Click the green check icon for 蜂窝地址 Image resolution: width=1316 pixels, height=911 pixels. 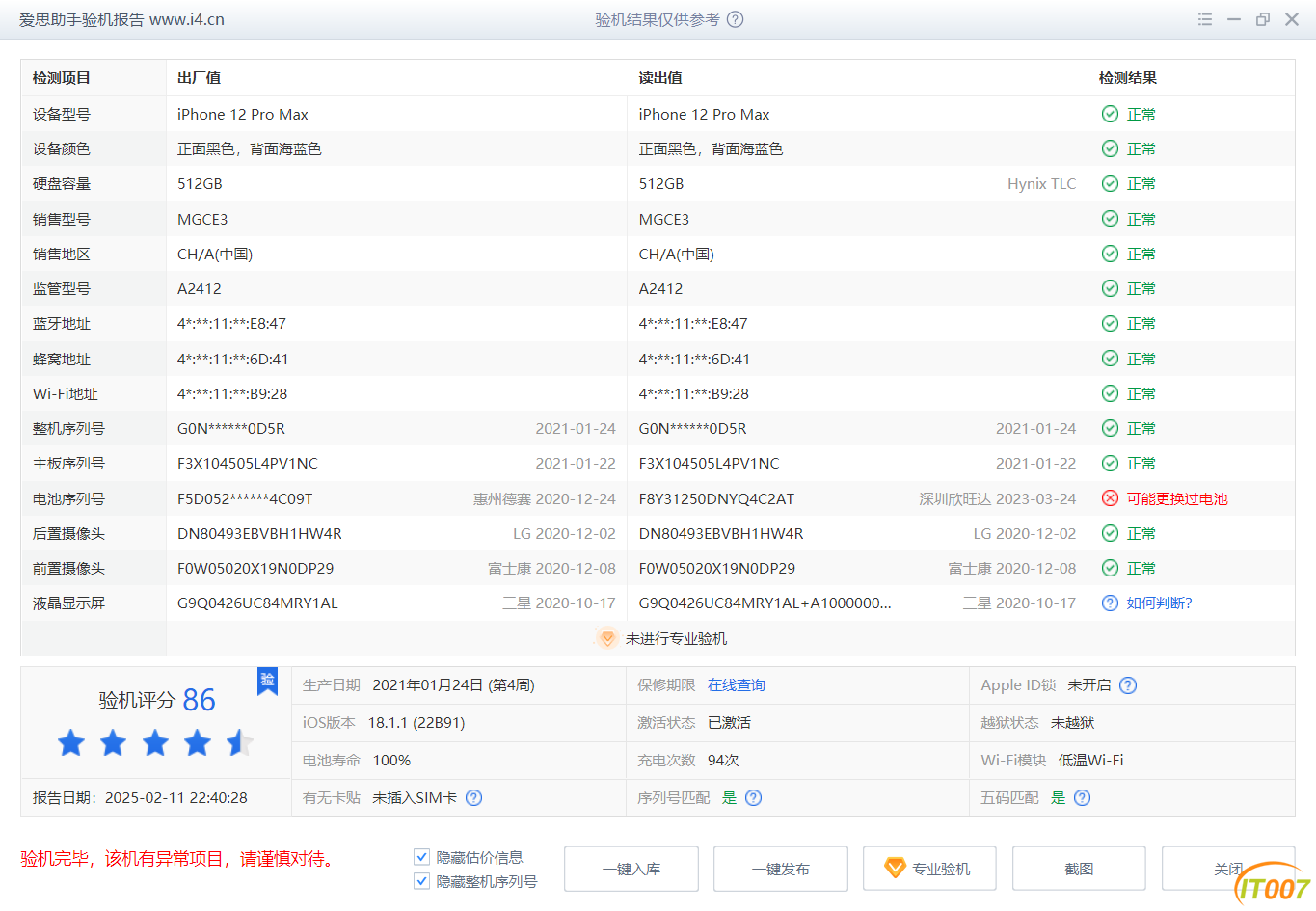coord(1110,359)
